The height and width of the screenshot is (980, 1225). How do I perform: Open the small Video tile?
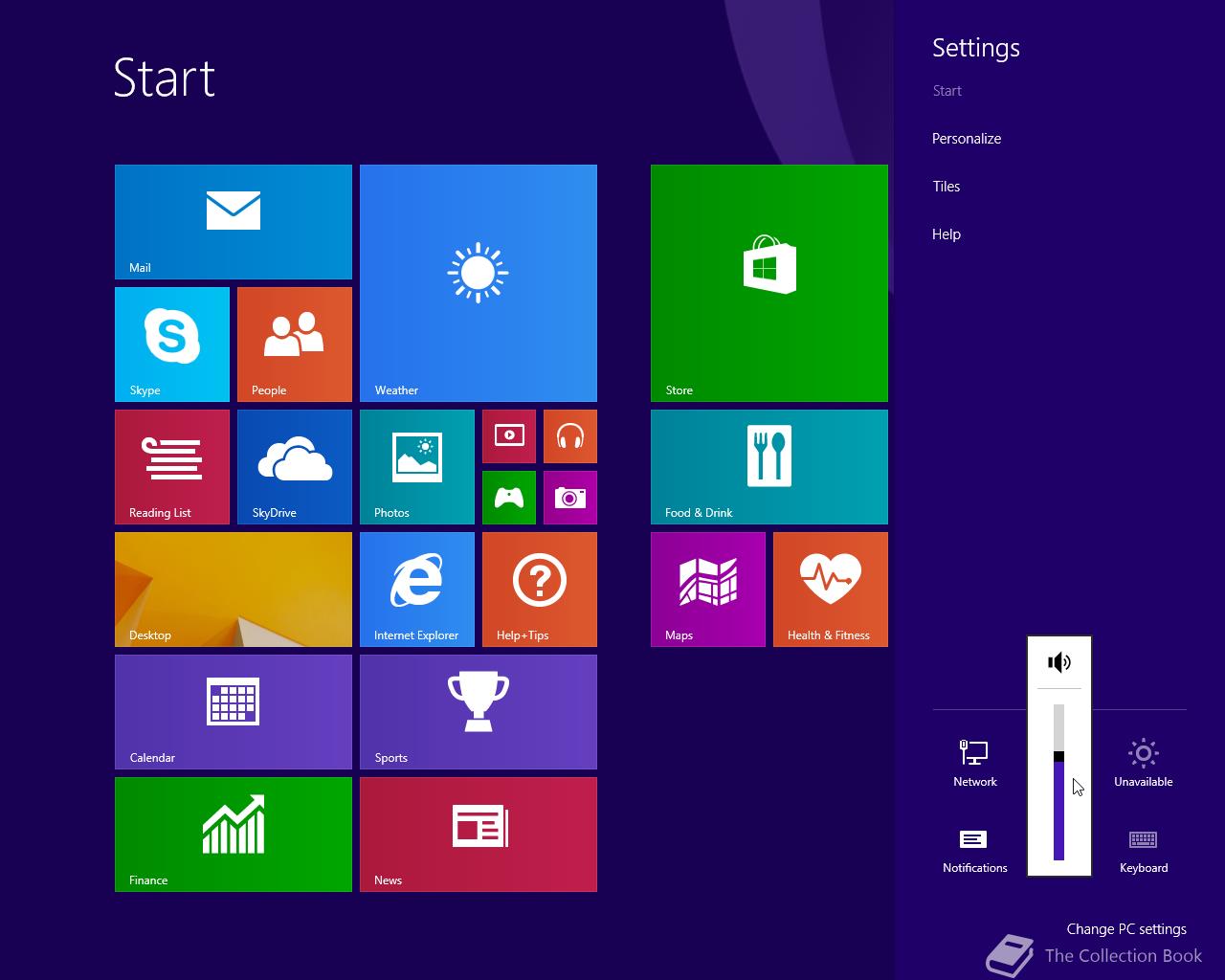[x=509, y=436]
